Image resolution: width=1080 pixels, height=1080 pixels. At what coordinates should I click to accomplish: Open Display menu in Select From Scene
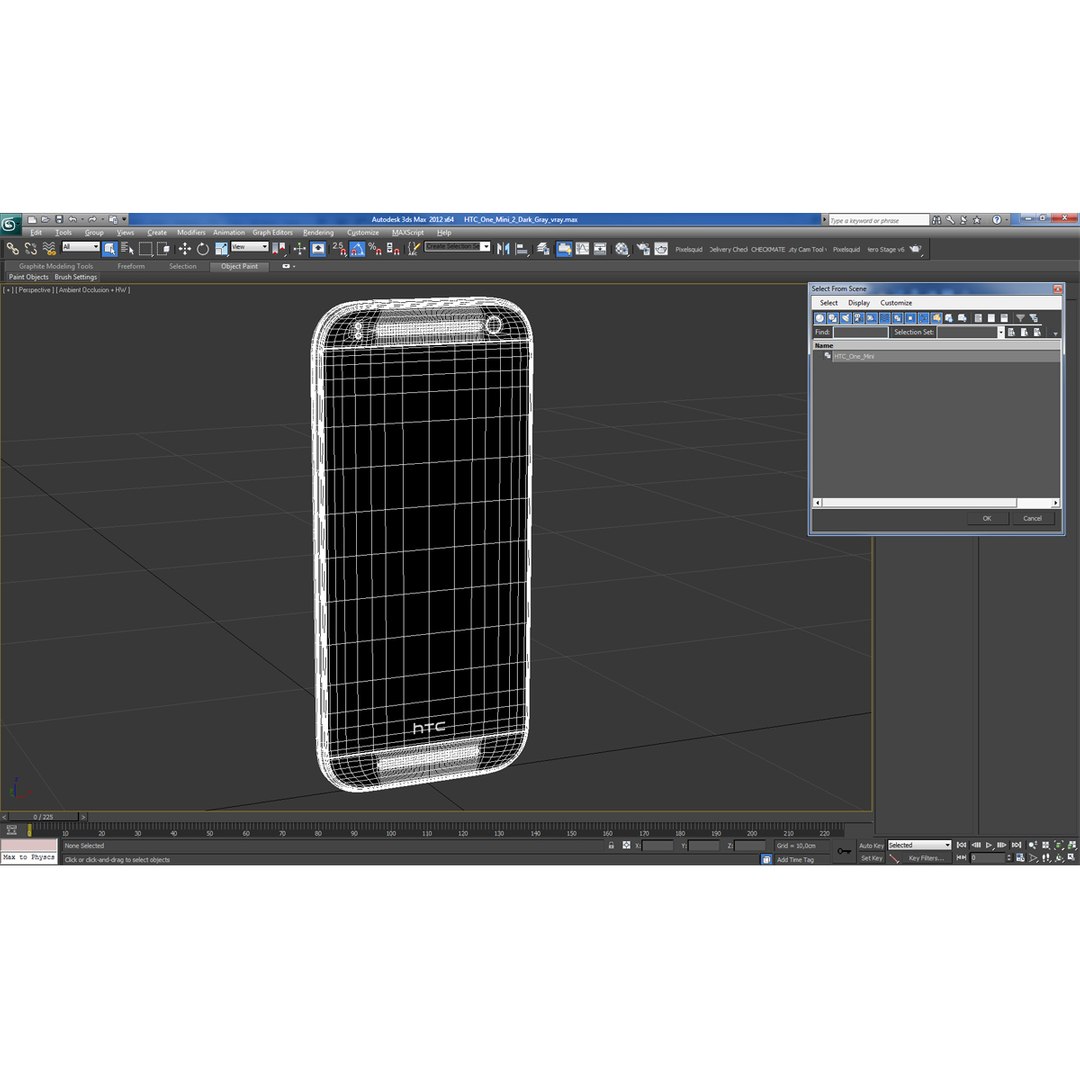(858, 302)
